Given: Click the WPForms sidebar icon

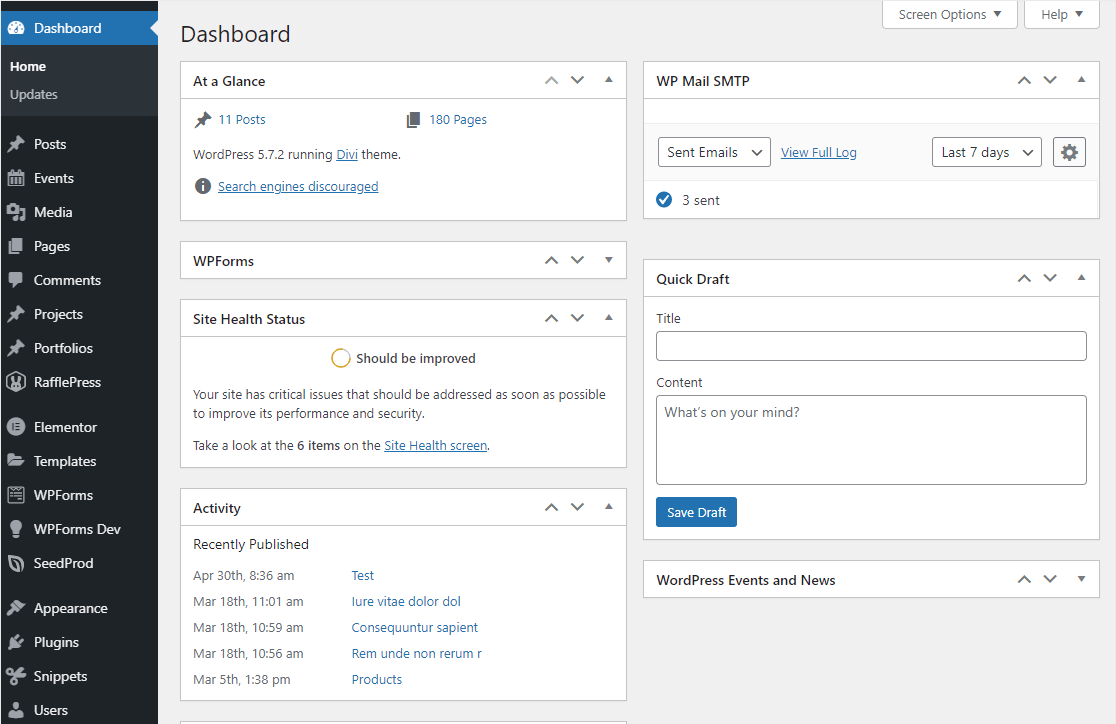Looking at the screenshot, I should point(16,495).
